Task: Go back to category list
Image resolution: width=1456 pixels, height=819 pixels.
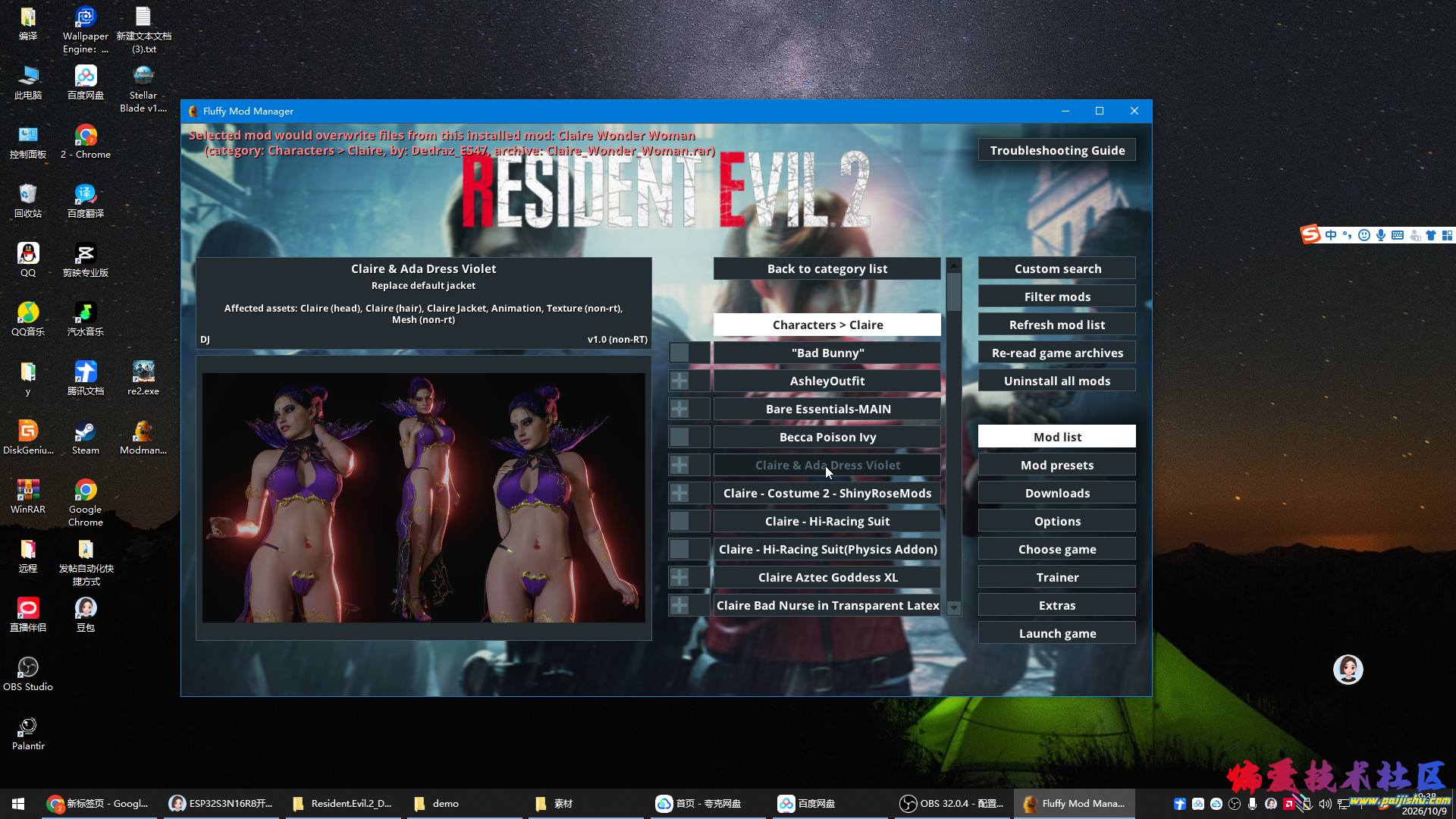Action: click(827, 268)
